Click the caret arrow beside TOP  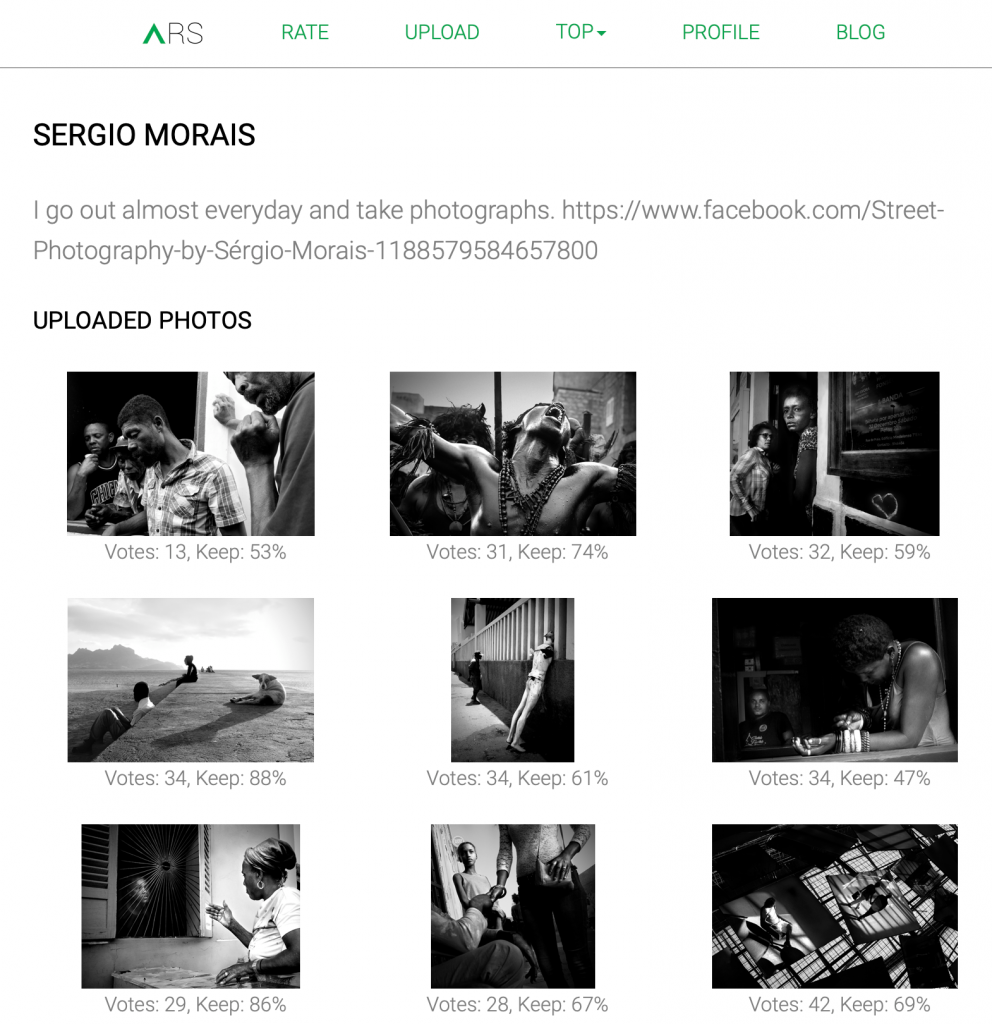point(601,33)
